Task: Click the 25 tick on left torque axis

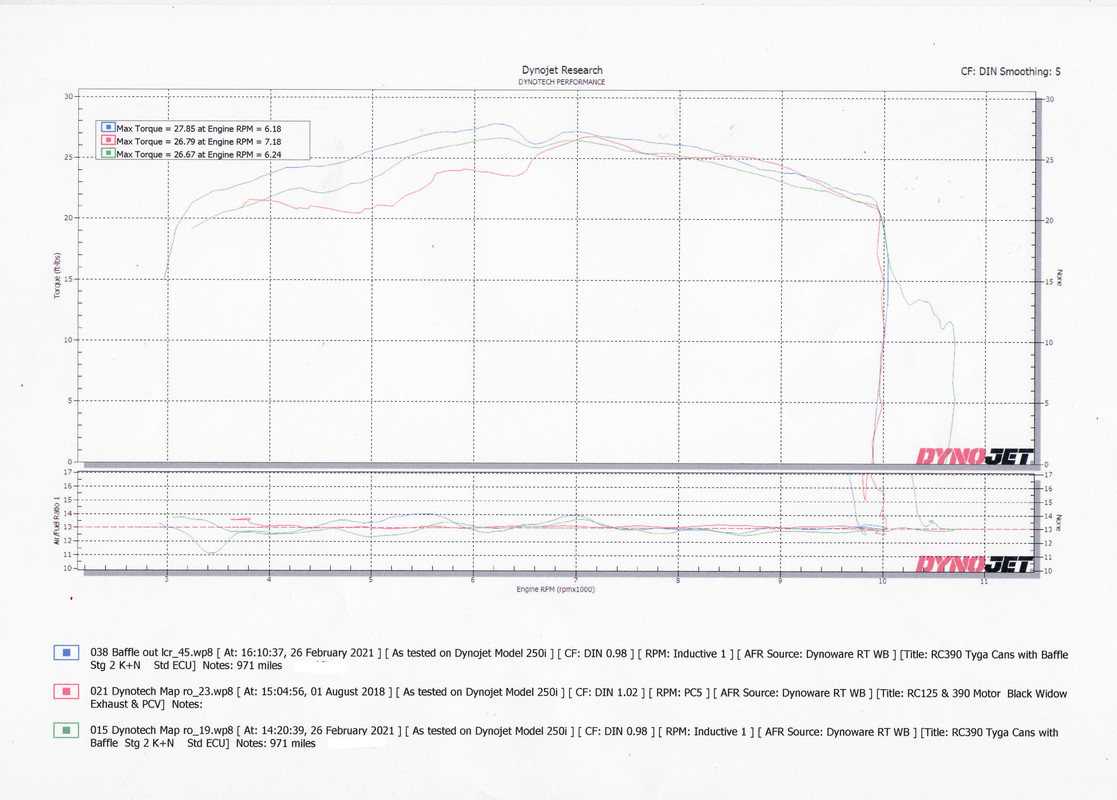Action: (x=68, y=157)
